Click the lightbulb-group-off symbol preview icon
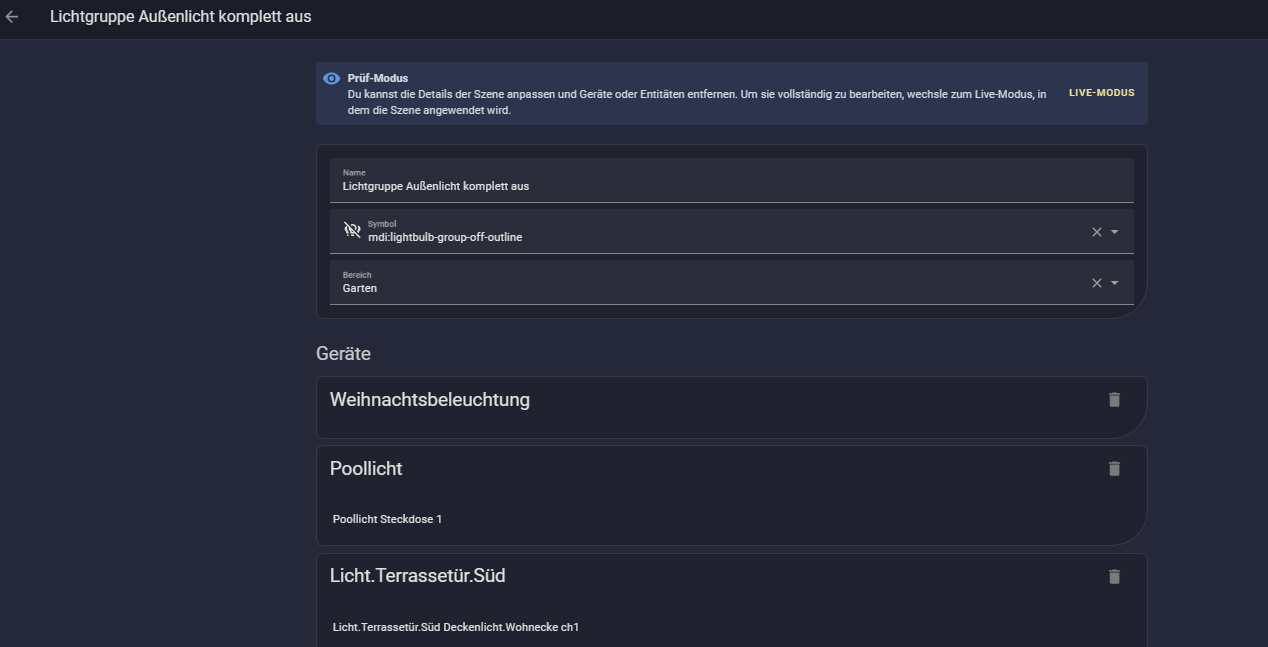1268x647 pixels. point(352,230)
